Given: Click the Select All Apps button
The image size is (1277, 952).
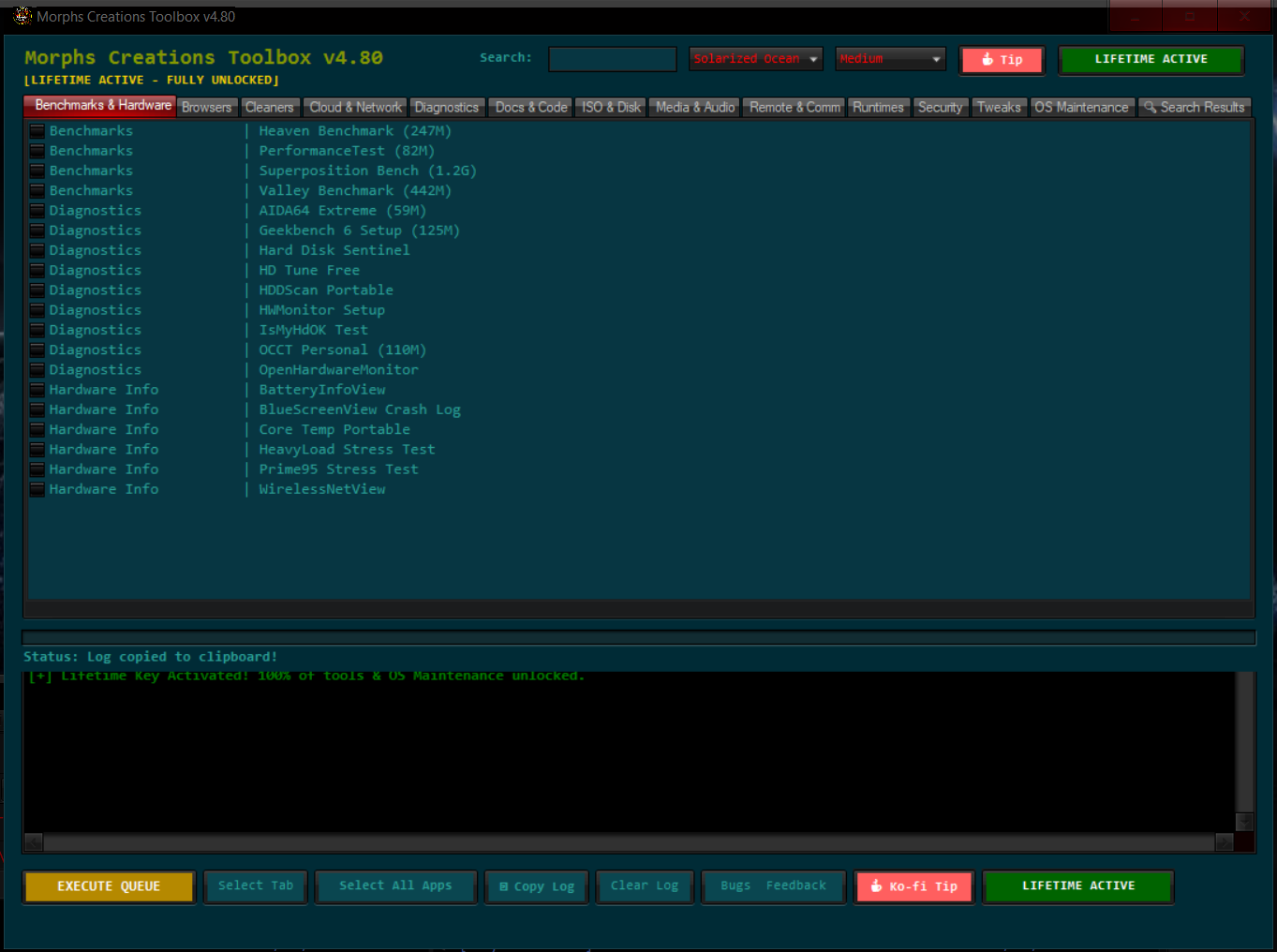Looking at the screenshot, I should click(x=395, y=886).
